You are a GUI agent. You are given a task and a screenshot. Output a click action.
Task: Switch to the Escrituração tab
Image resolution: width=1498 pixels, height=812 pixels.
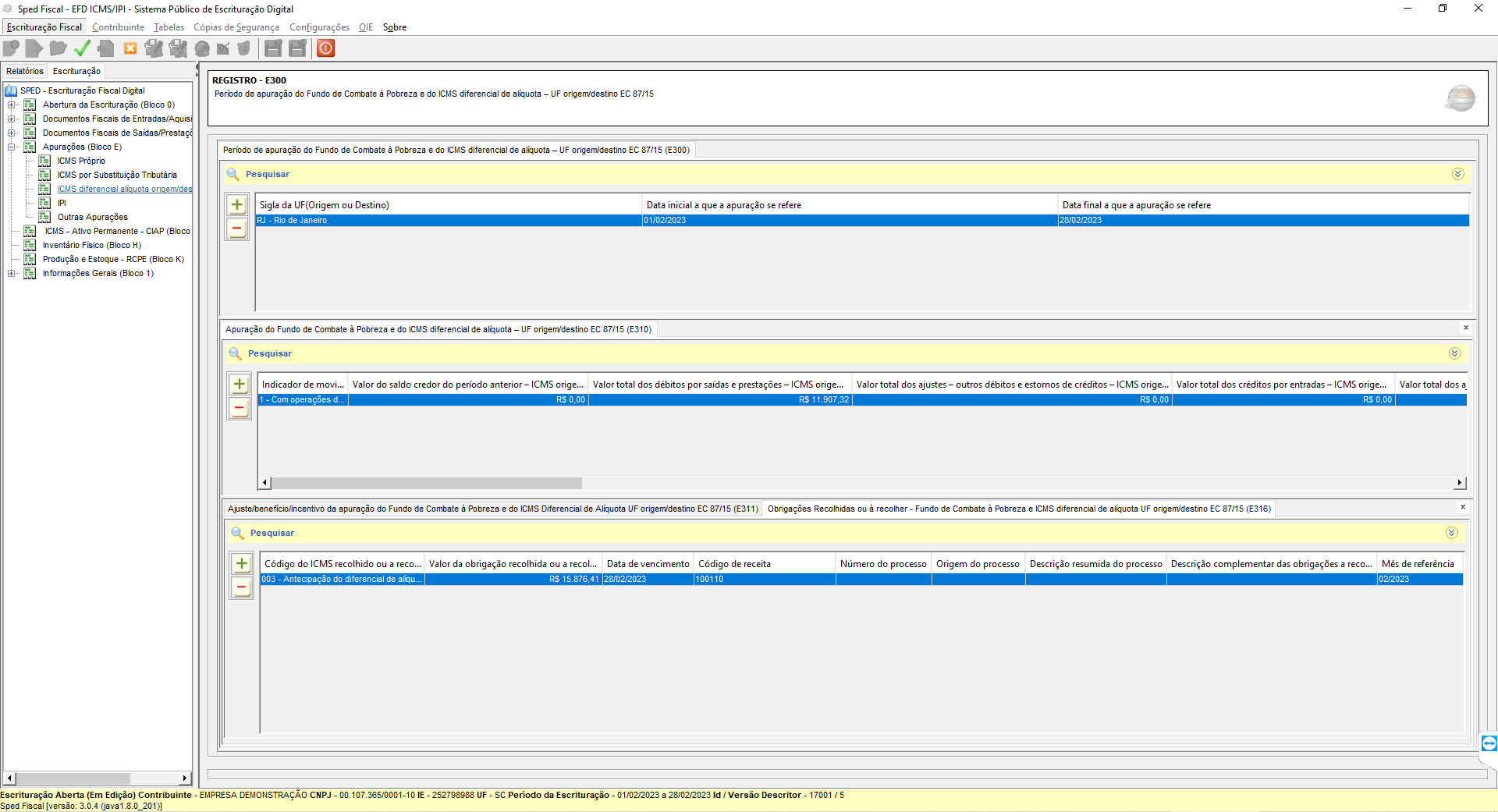(x=76, y=71)
